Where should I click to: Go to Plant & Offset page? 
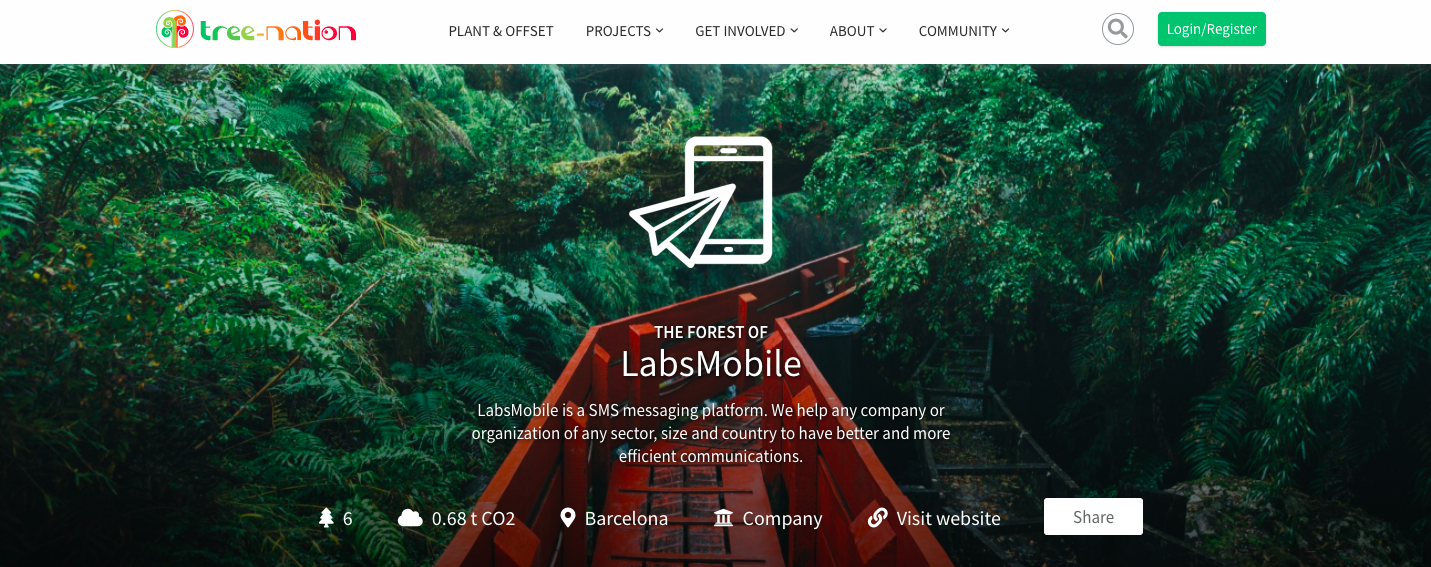tap(501, 31)
